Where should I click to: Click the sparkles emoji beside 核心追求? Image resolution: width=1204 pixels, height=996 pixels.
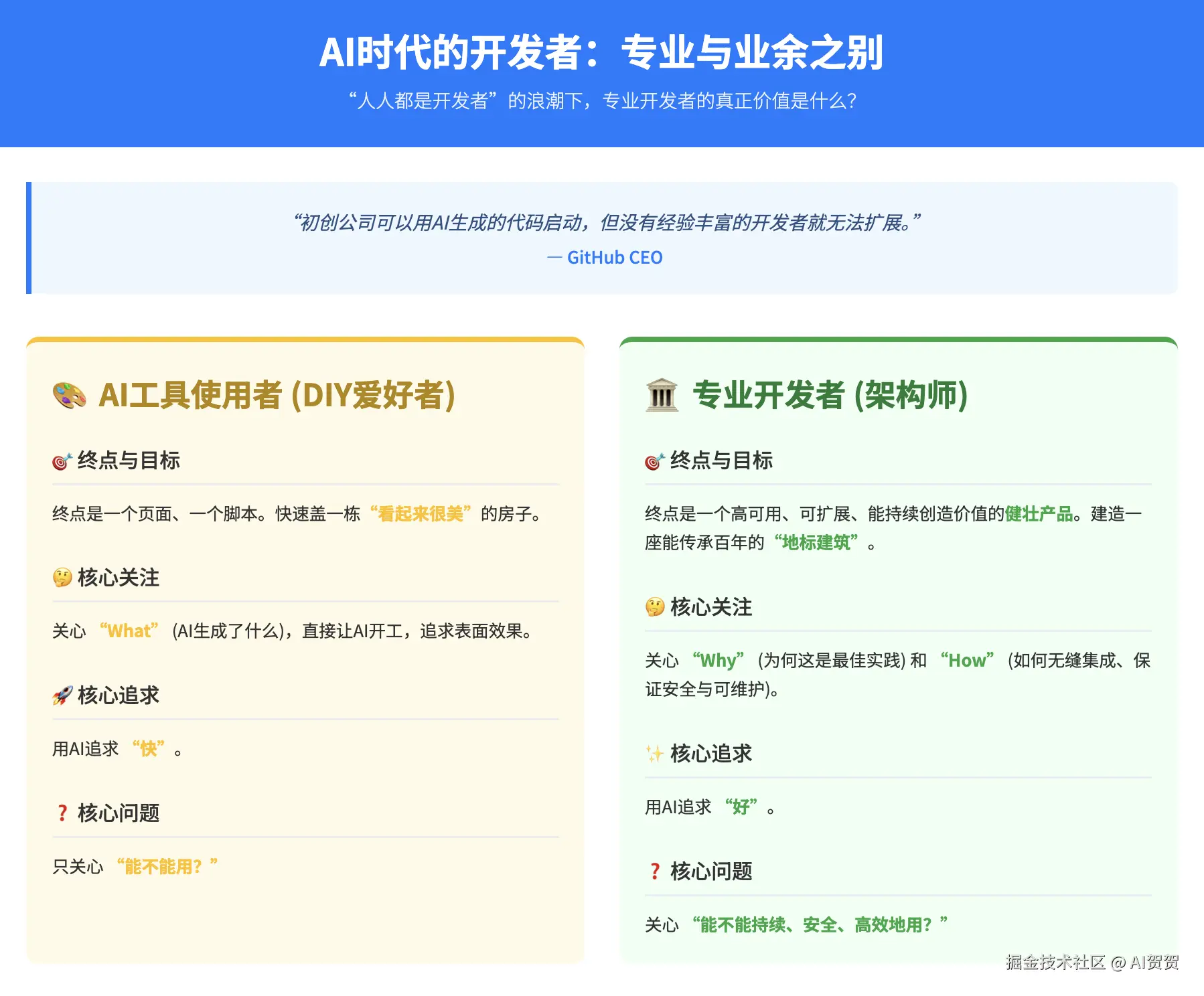coord(655,754)
